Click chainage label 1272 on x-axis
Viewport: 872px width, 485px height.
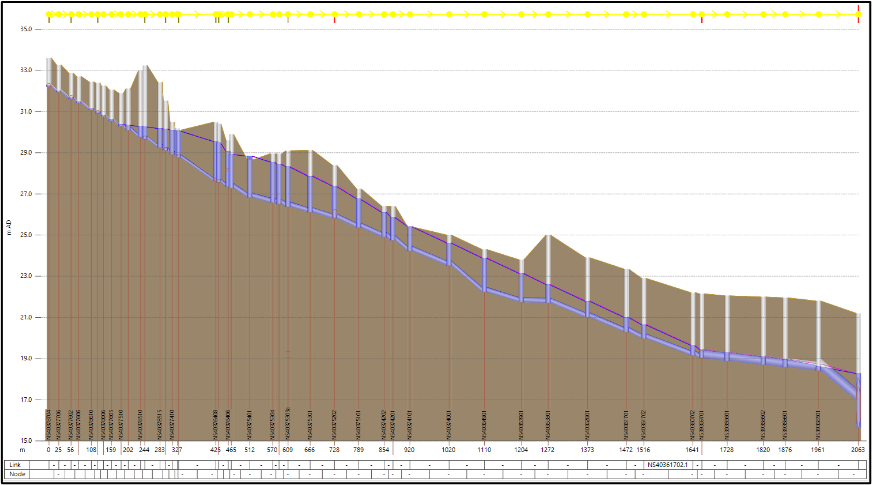(x=547, y=450)
